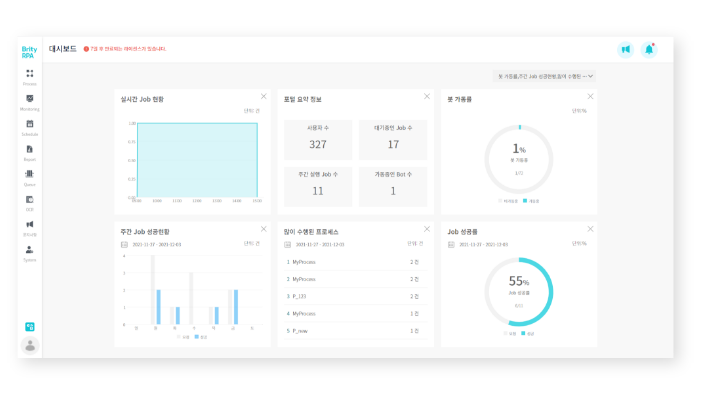703x393 pixels.
Task: Click the 1% bot utilization donut chart
Action: pyautogui.click(x=519, y=160)
